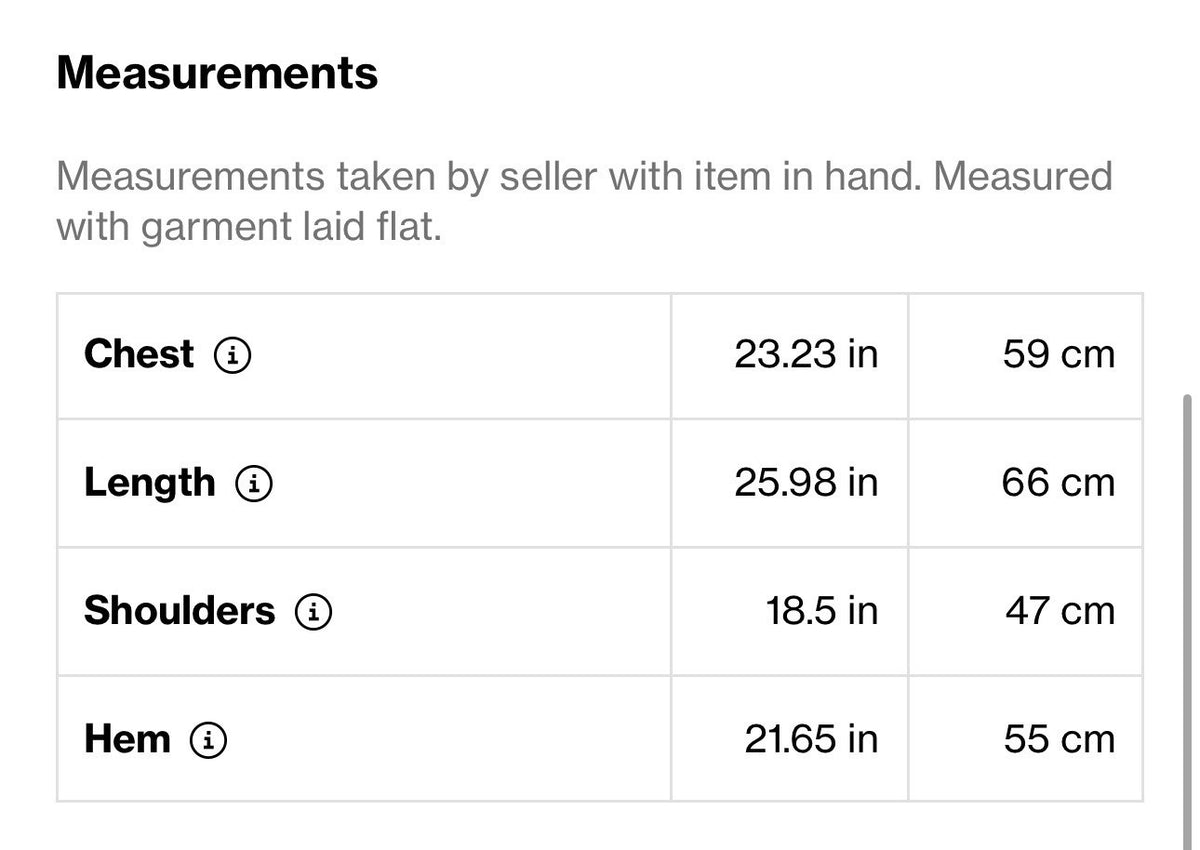Click the seller measurement description text
1200x850 pixels.
tap(584, 202)
